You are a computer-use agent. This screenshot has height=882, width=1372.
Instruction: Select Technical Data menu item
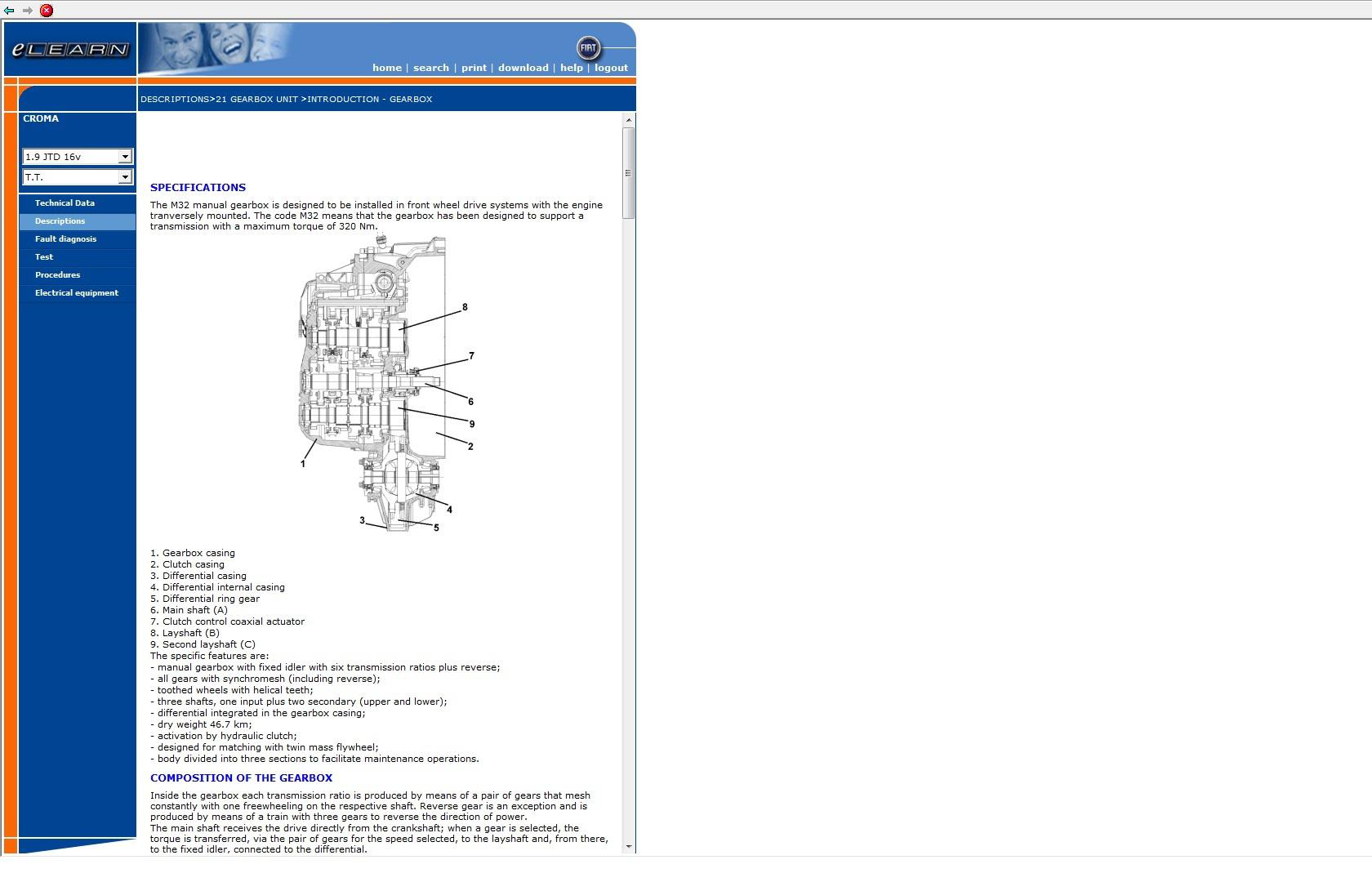78,203
